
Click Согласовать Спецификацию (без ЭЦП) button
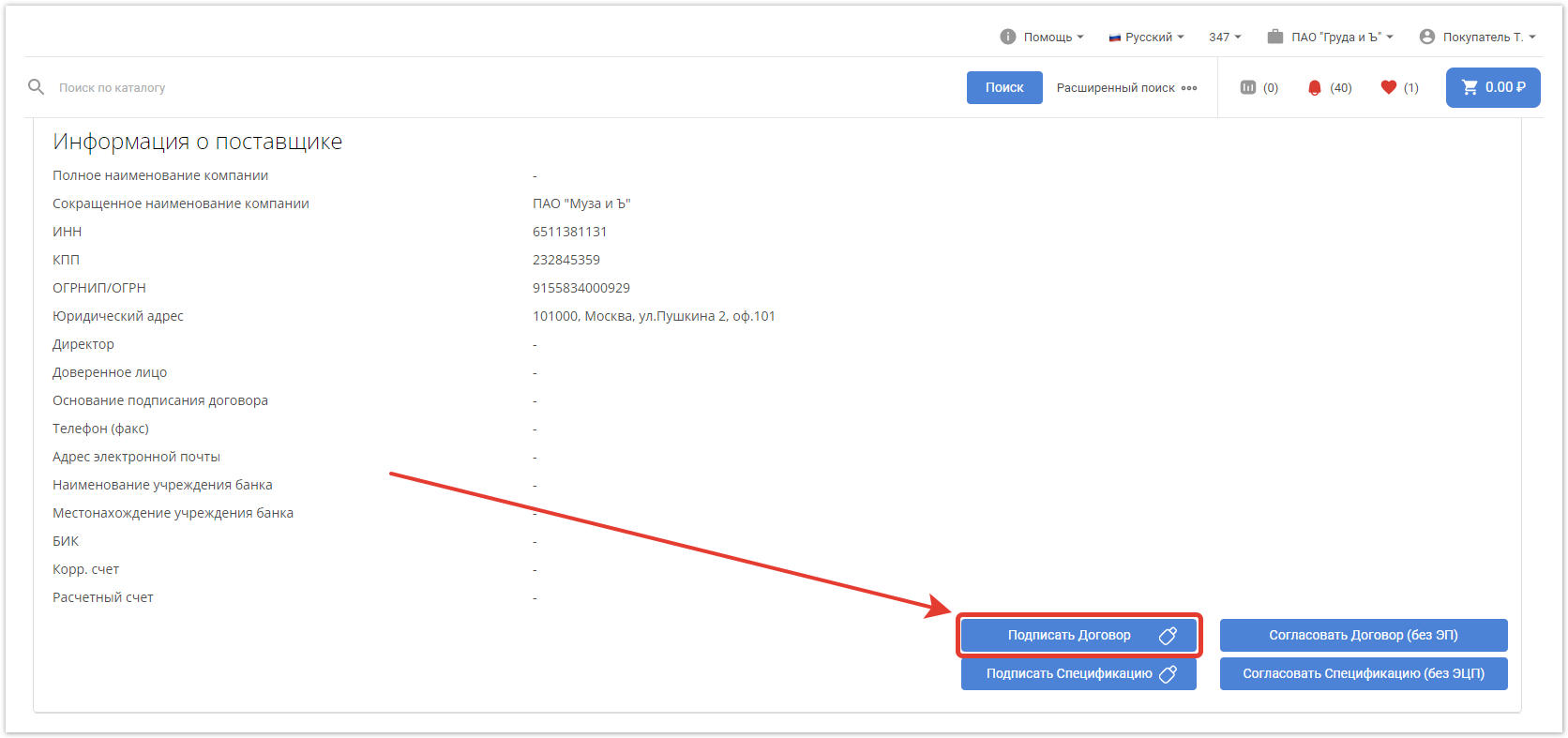(x=1363, y=673)
